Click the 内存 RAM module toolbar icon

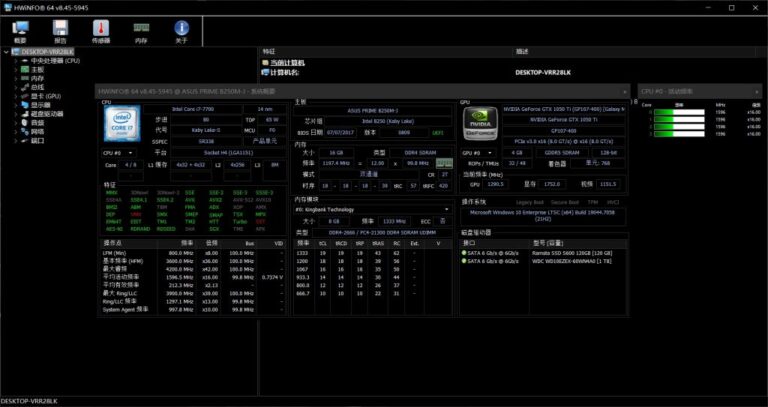(x=141, y=32)
